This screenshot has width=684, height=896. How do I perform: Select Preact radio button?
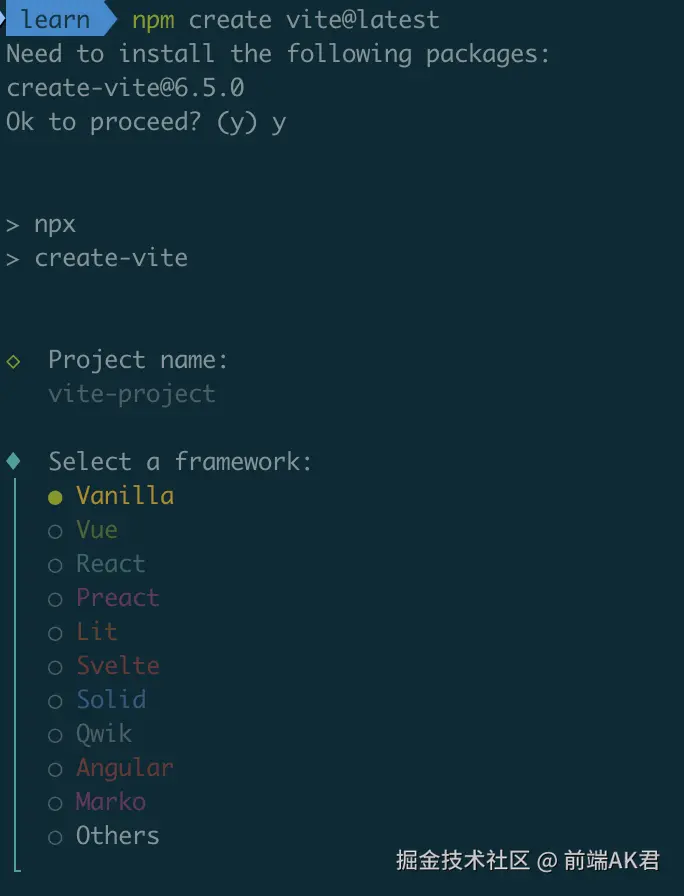(x=55, y=599)
